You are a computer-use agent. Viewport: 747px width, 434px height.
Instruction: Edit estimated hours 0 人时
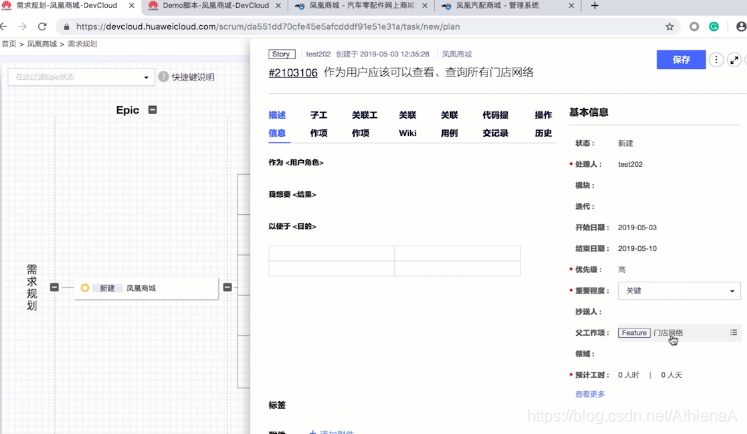[x=628, y=375]
